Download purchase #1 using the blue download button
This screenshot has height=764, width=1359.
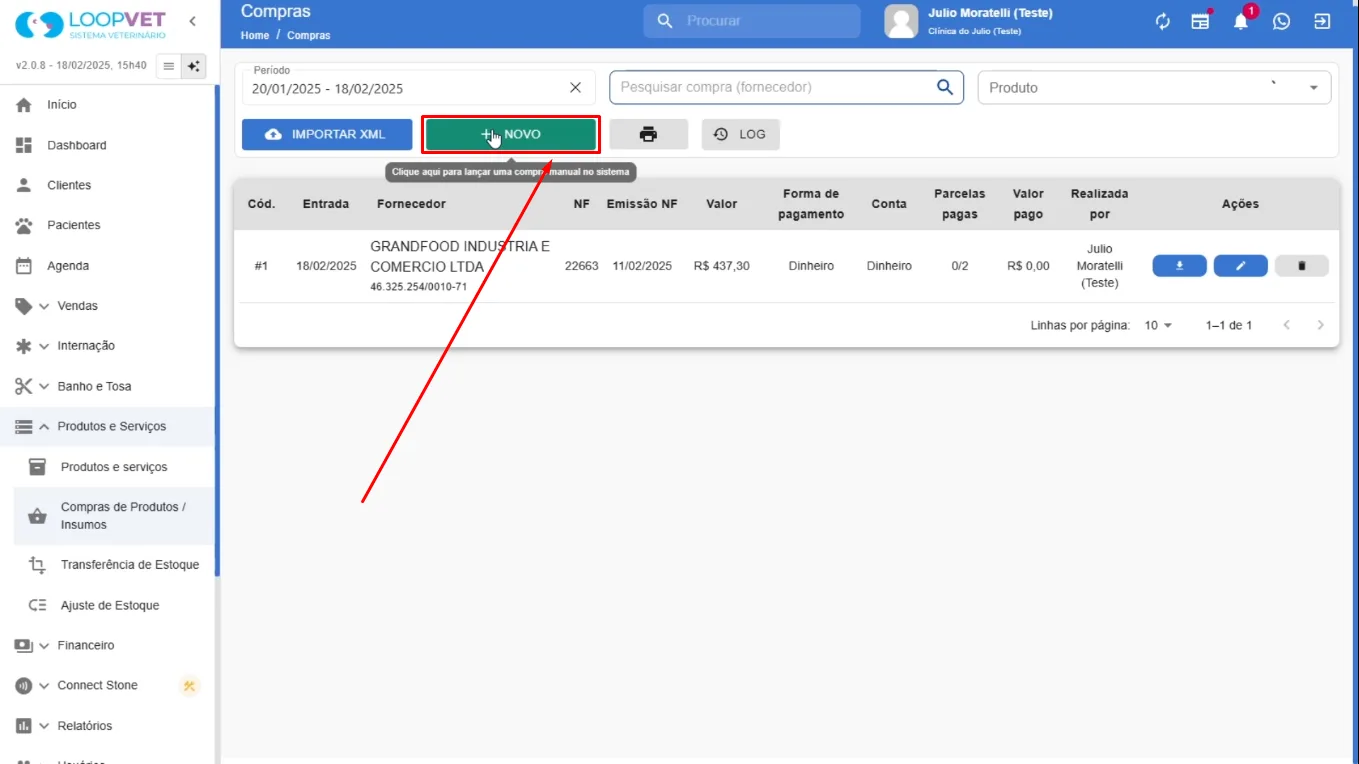tap(1180, 266)
